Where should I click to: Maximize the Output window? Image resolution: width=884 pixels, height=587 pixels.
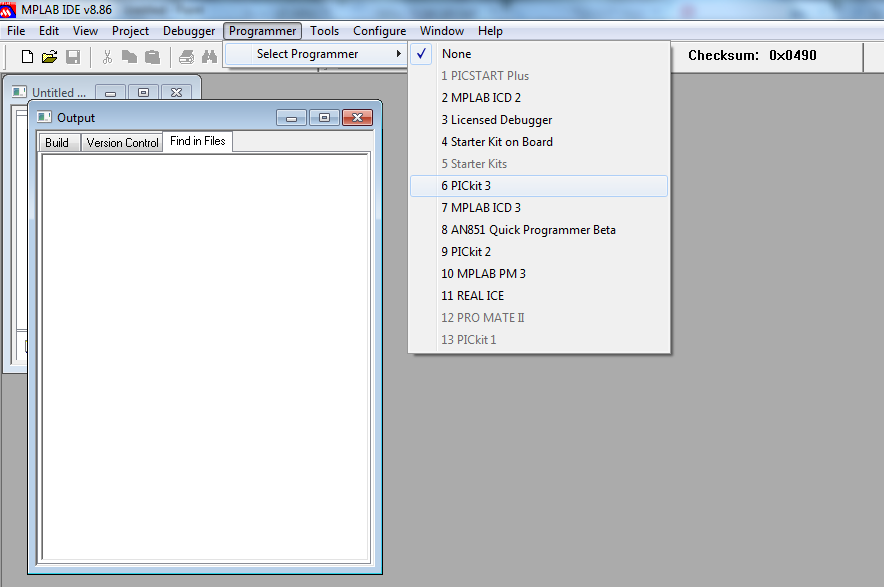(324, 118)
